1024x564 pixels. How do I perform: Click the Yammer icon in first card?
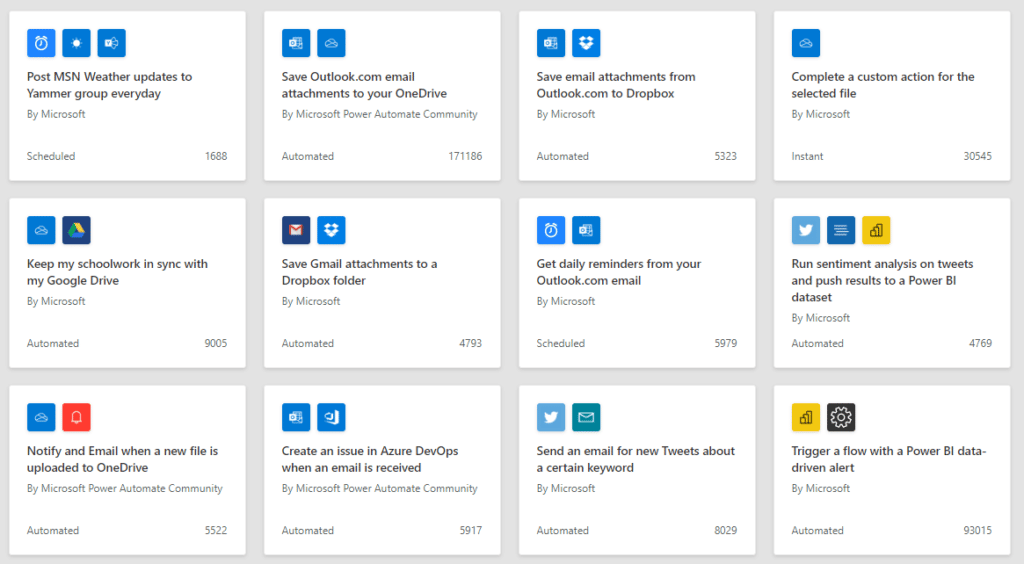(112, 43)
